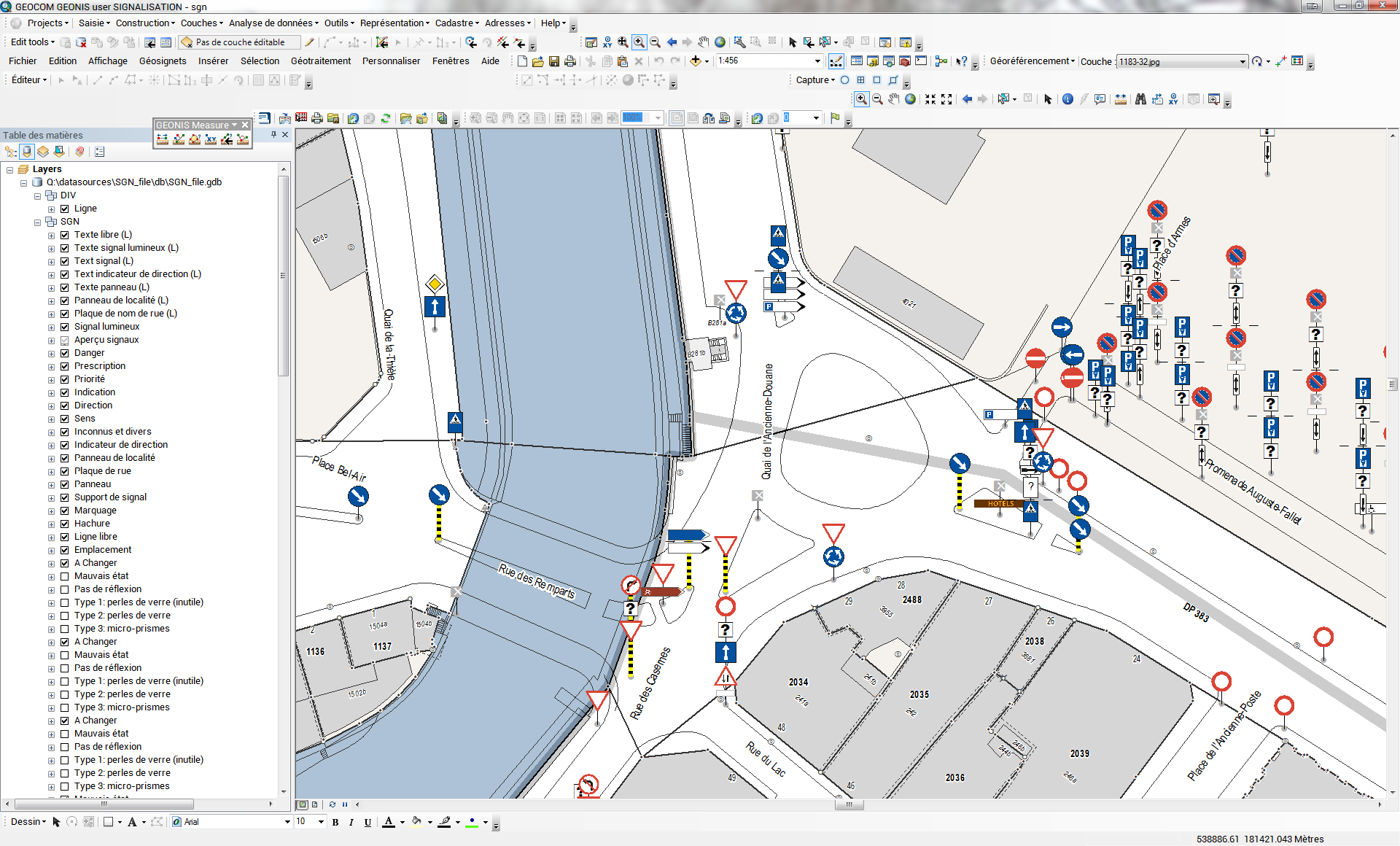Click the Identify info tool icon

pyautogui.click(x=1067, y=99)
